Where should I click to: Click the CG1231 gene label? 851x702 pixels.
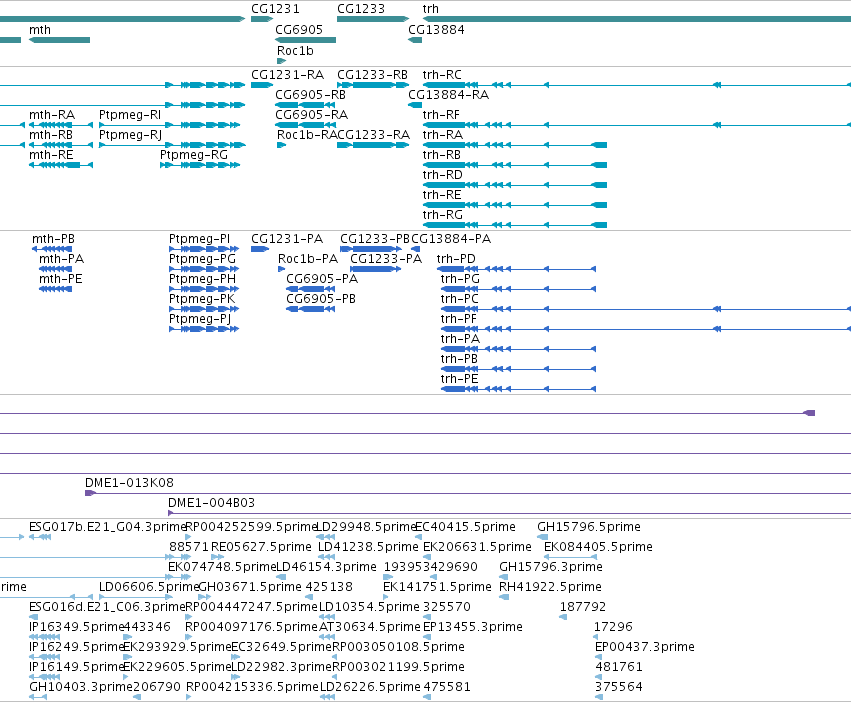[275, 9]
